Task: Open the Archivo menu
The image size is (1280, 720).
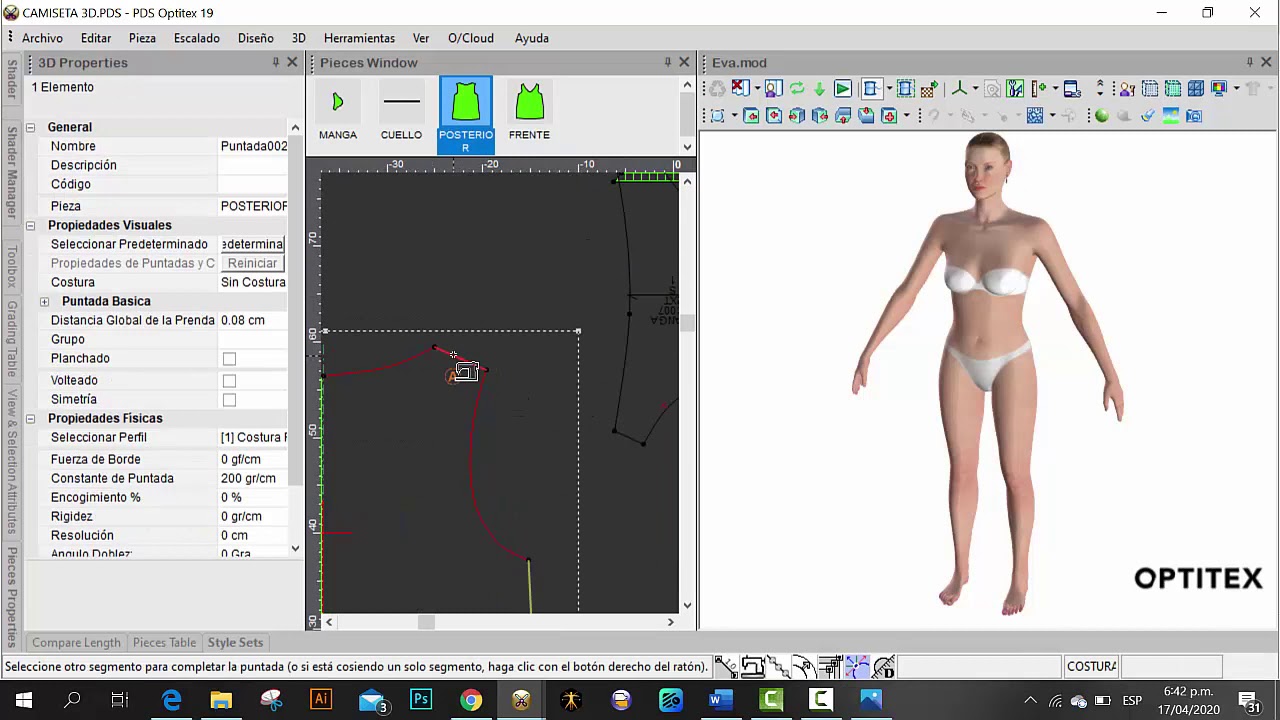Action: (42, 38)
